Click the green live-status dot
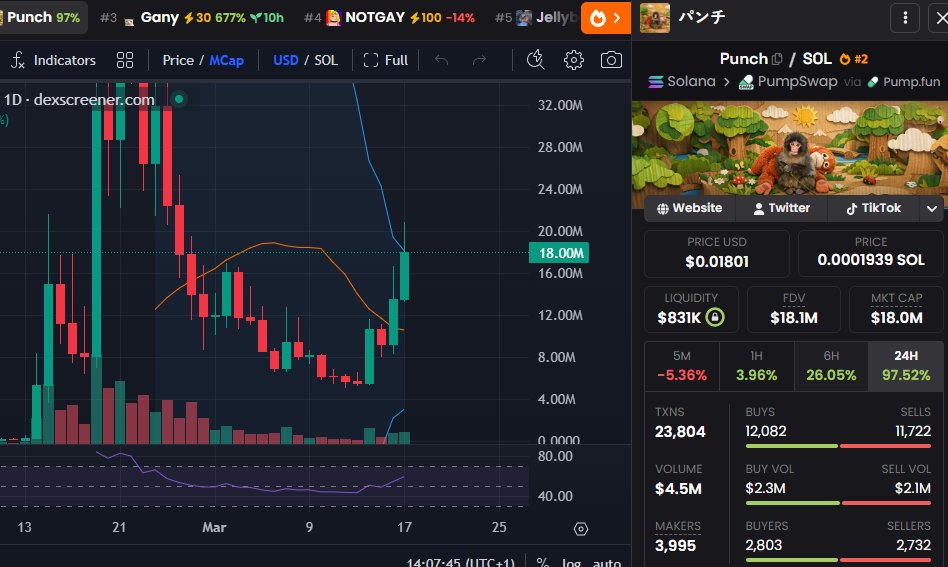Image resolution: width=948 pixels, height=567 pixels. pyautogui.click(x=179, y=99)
